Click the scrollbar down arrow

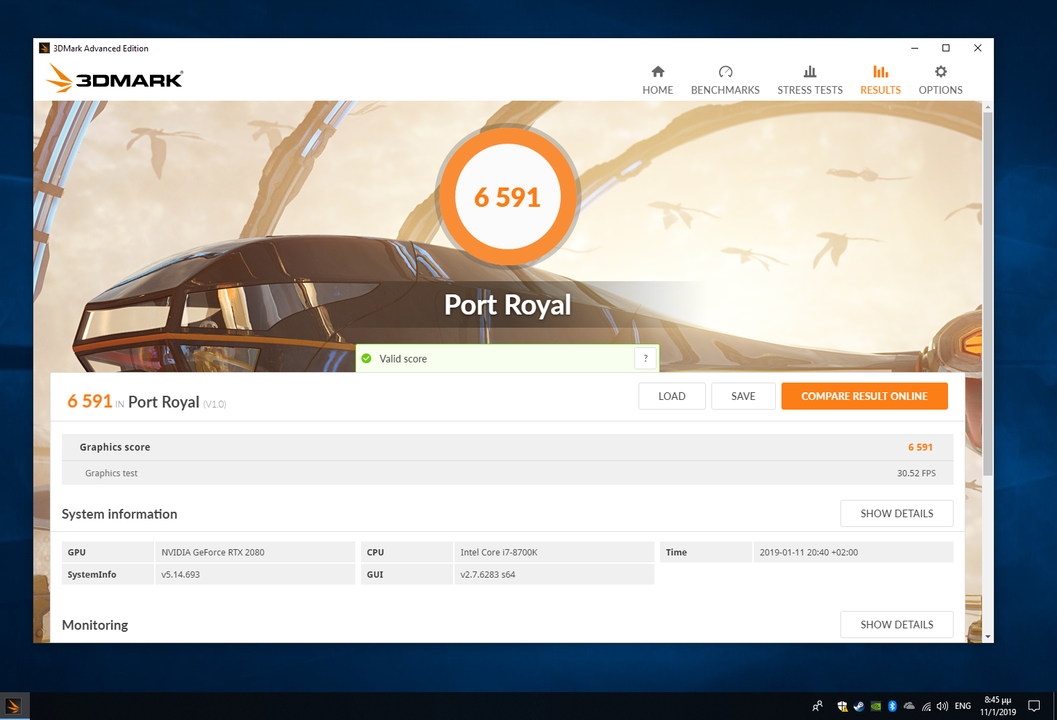coord(988,636)
